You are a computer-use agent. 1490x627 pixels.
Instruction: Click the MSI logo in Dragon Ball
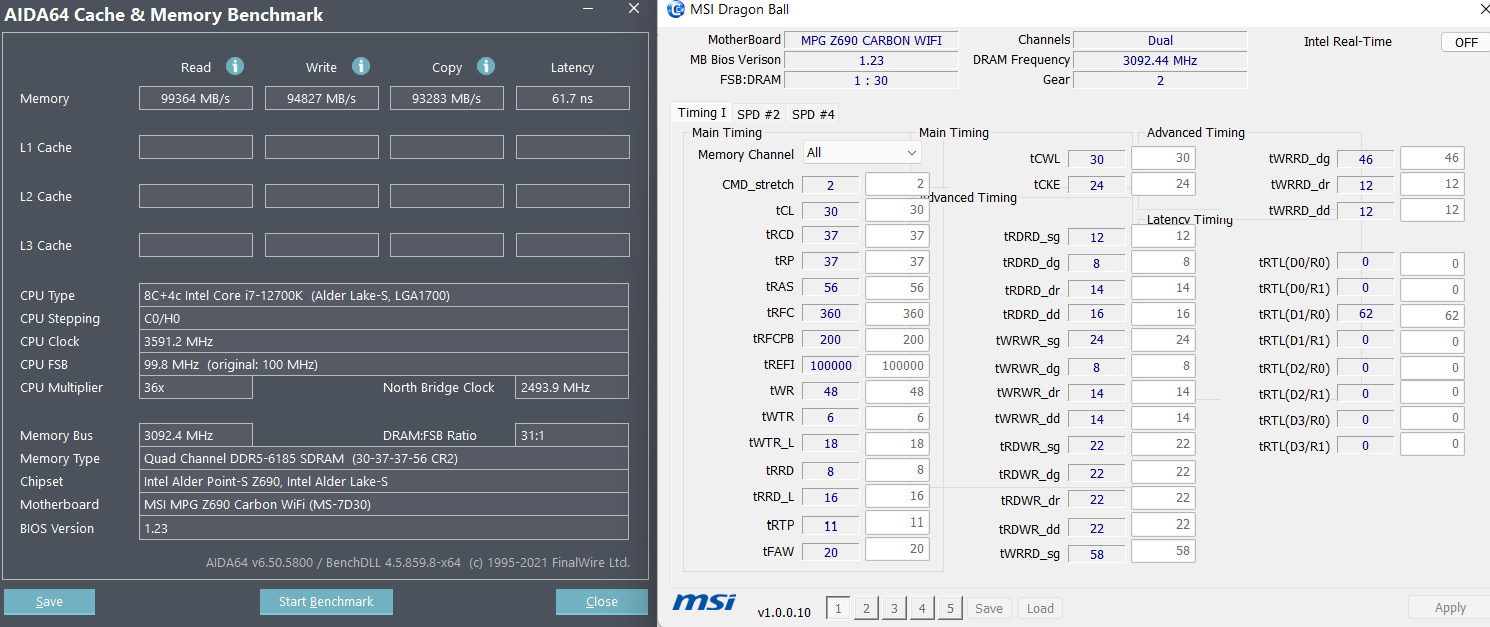click(704, 601)
